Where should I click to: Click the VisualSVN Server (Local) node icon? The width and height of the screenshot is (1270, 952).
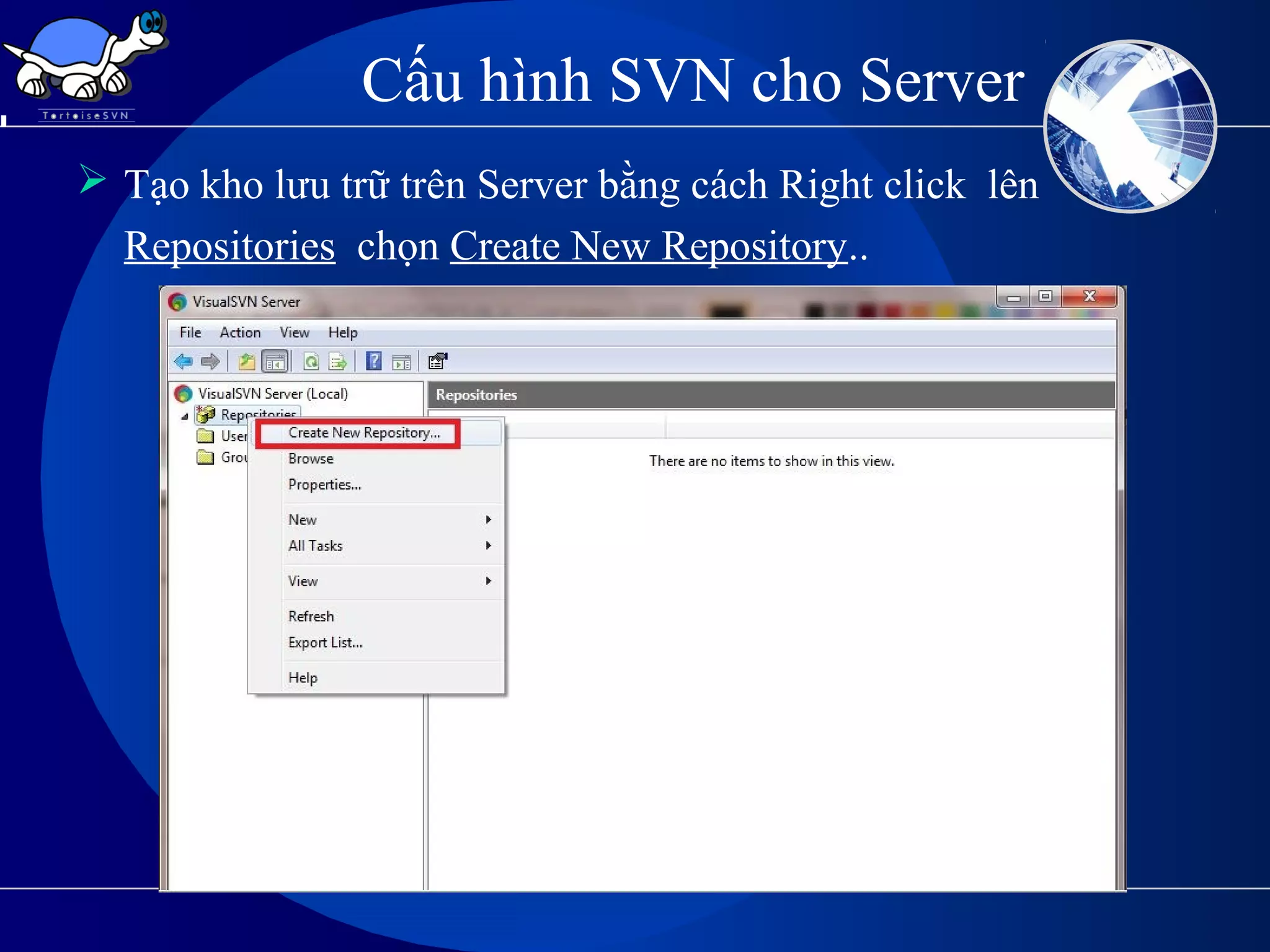tap(183, 394)
